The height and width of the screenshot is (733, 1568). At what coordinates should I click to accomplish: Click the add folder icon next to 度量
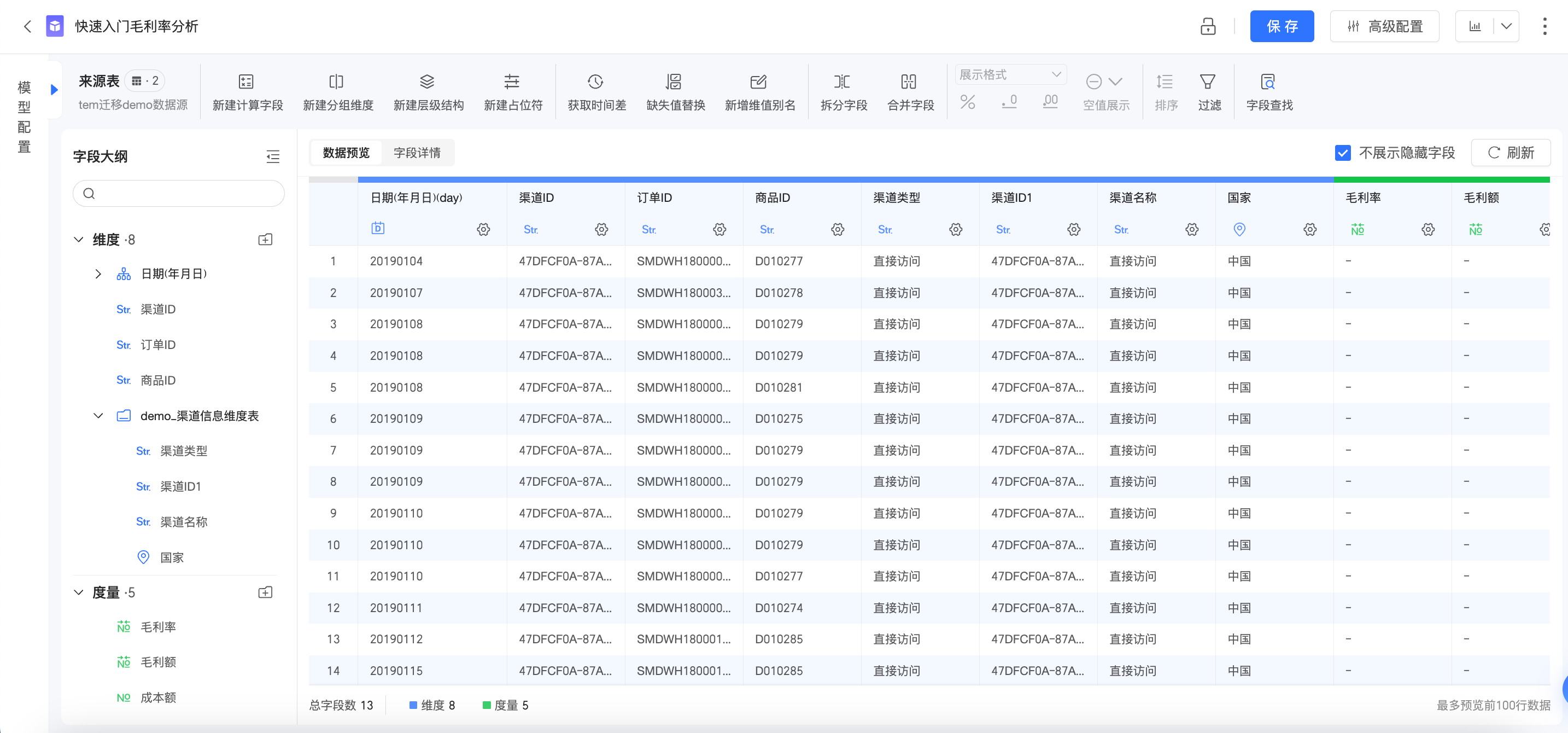tap(265, 592)
